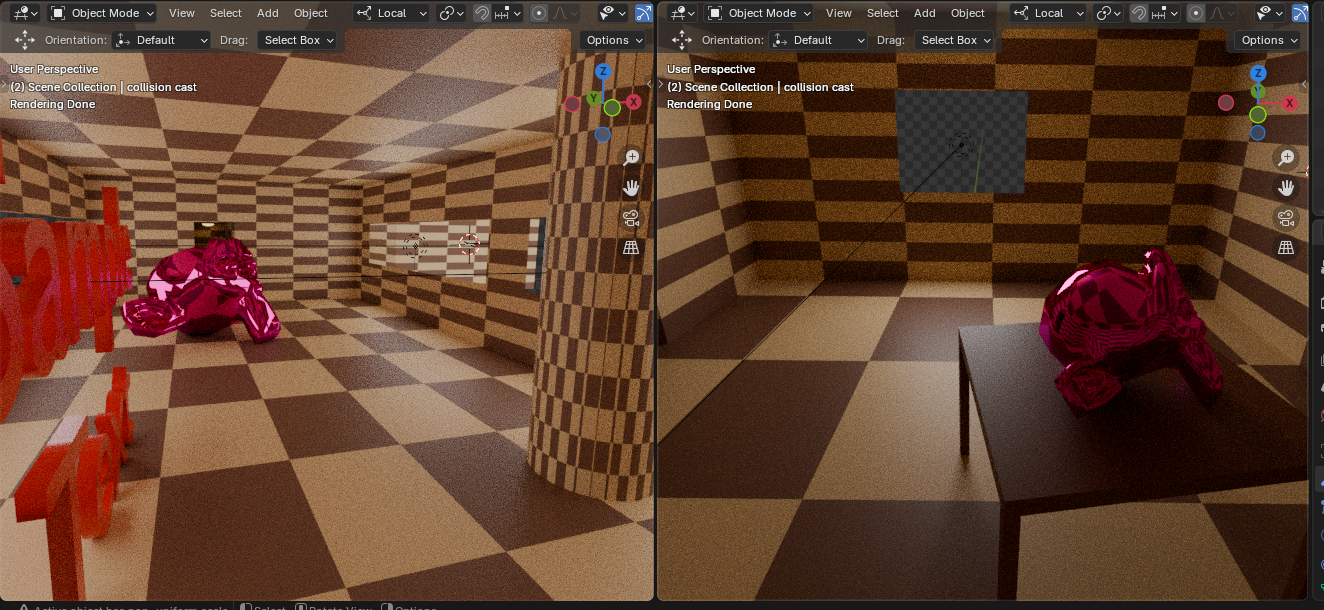Select the zoom magnifier icon in right viewport sidebar
1324x610 pixels.
coord(1287,157)
